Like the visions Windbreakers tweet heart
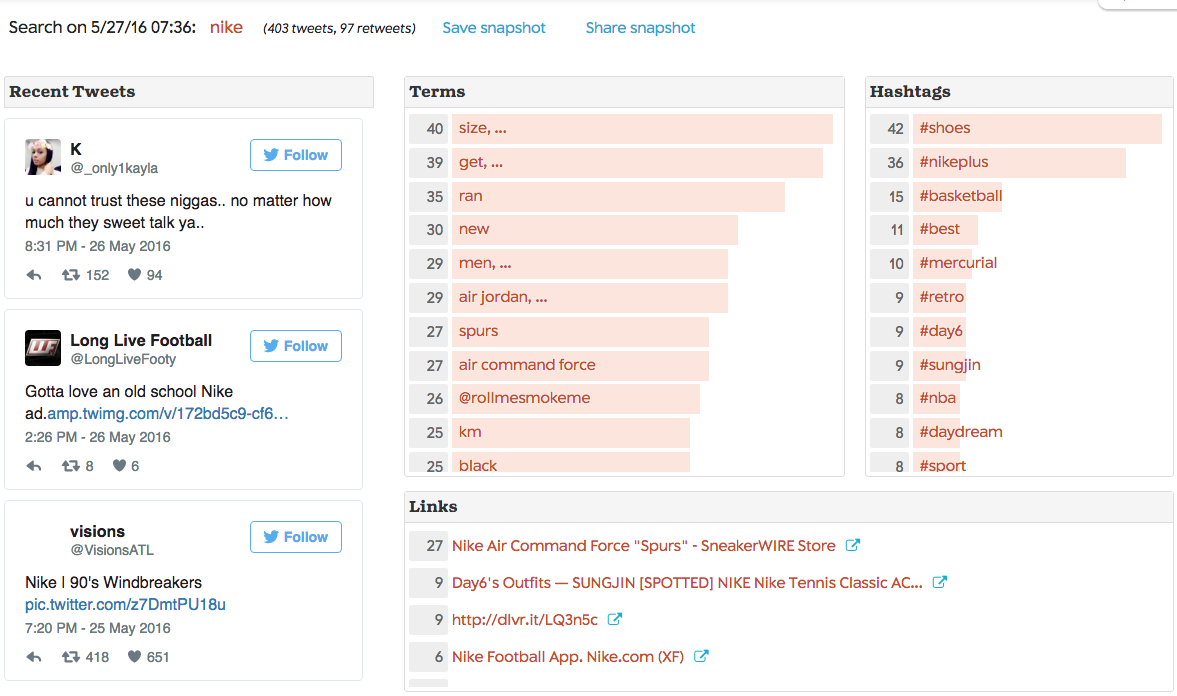Viewport: 1177px width, 696px height. coord(134,656)
